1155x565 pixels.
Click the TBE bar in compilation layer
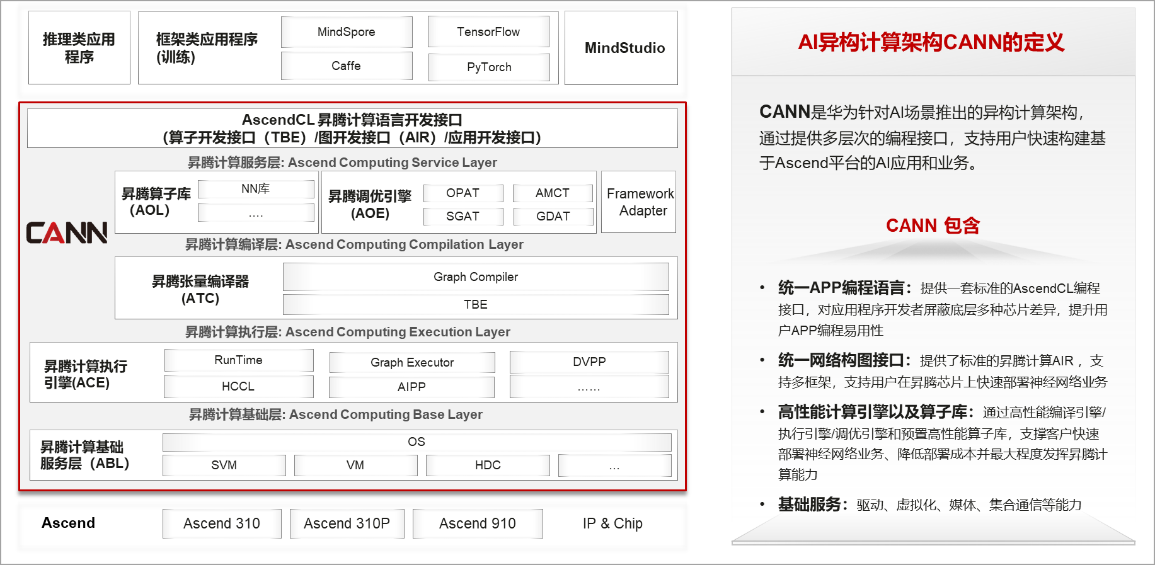(476, 304)
